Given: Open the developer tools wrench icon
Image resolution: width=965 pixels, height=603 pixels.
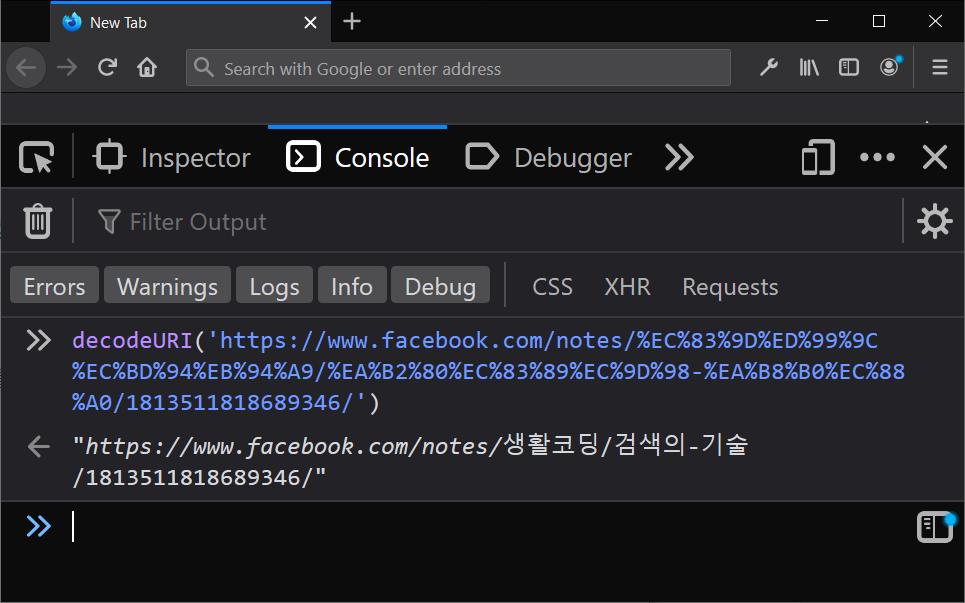Looking at the screenshot, I should pyautogui.click(x=769, y=67).
